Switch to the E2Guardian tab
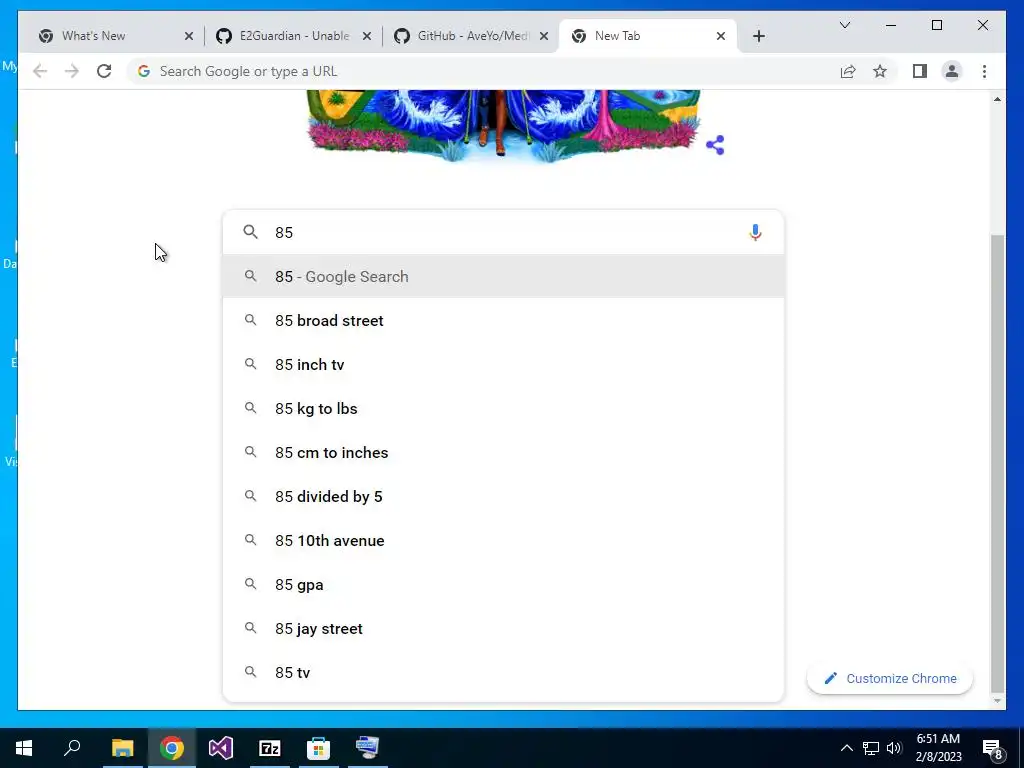This screenshot has height=768, width=1024. click(294, 36)
